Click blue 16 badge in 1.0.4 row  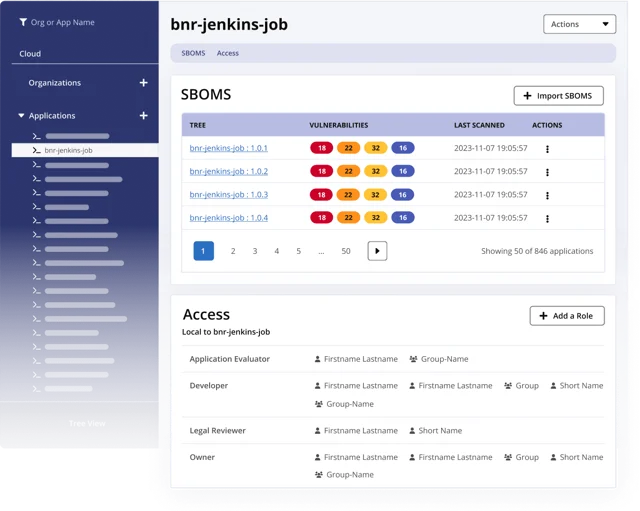tap(403, 218)
